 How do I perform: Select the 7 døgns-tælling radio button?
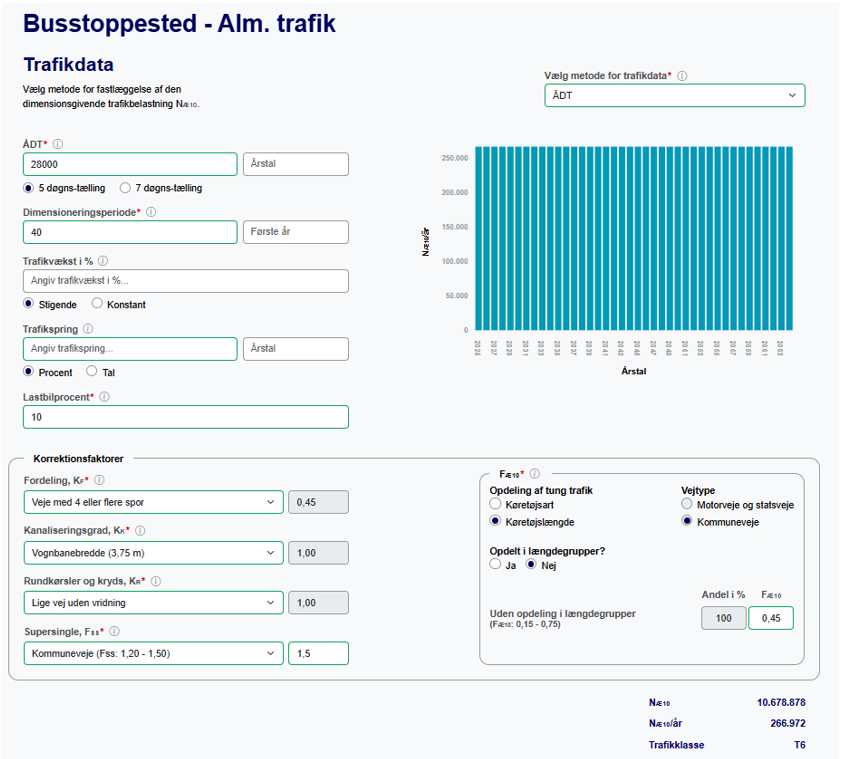(x=125, y=188)
